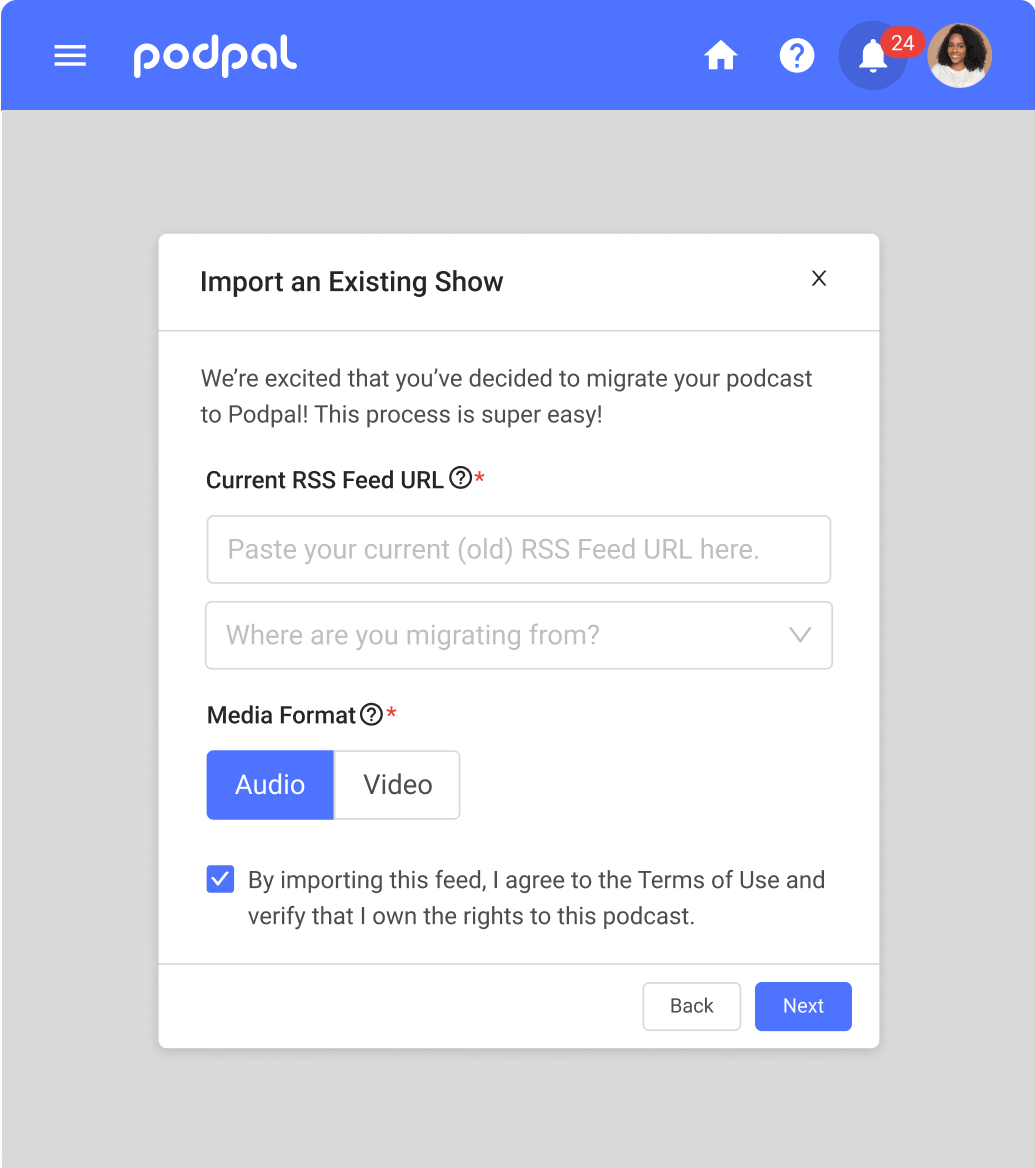
Task: Open the help question mark icon in header
Action: [x=797, y=56]
